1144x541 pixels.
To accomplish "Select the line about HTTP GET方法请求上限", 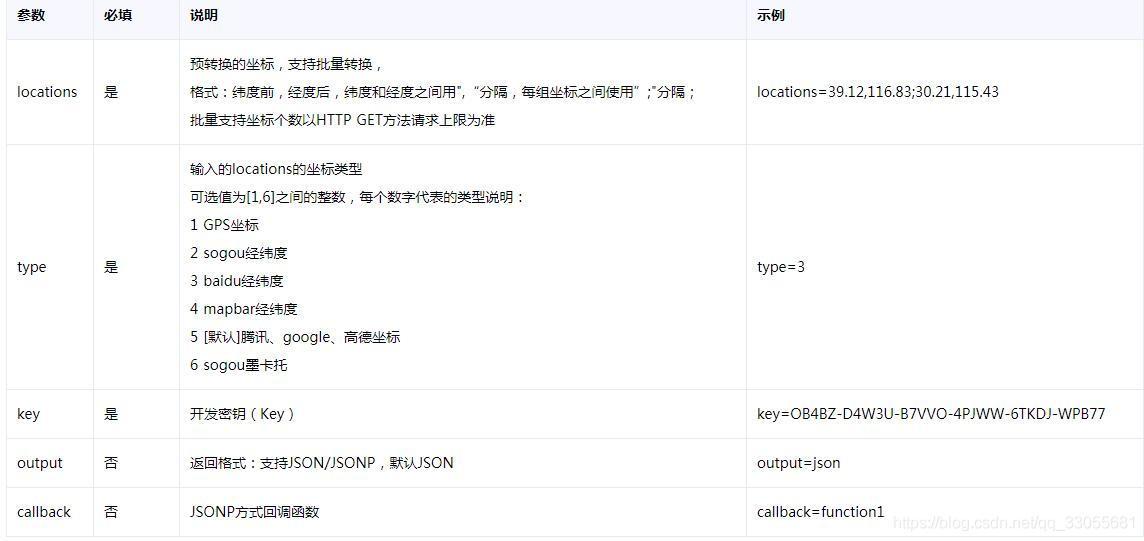I will point(342,120).
